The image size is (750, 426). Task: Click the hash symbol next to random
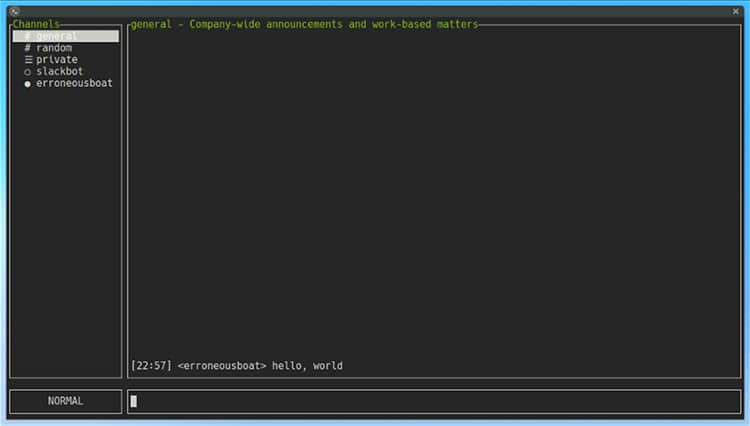pos(28,48)
